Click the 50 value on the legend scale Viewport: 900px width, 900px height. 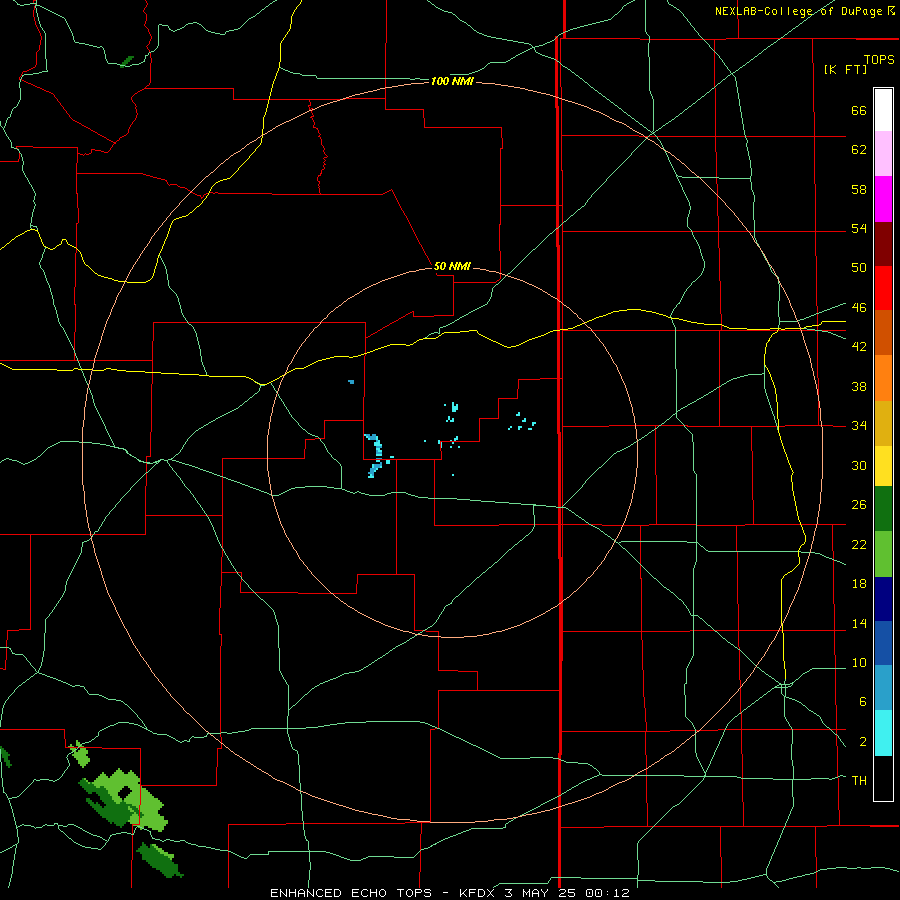pyautogui.click(x=859, y=268)
